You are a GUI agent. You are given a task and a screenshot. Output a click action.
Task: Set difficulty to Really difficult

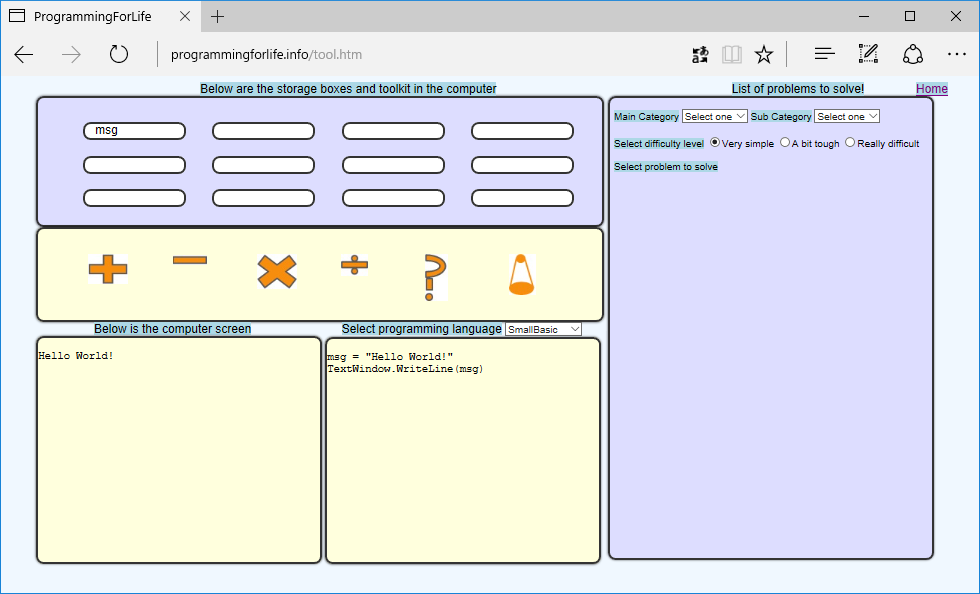[x=850, y=143]
